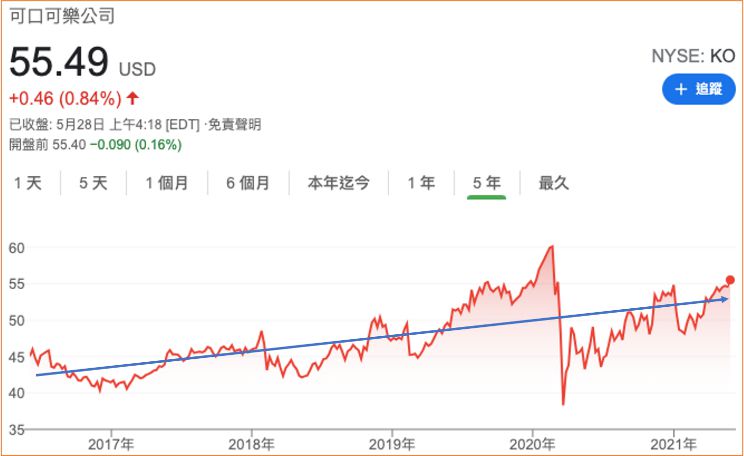744x456 pixels.
Task: Click the 2020 price peak on the chart
Action: tap(551, 247)
